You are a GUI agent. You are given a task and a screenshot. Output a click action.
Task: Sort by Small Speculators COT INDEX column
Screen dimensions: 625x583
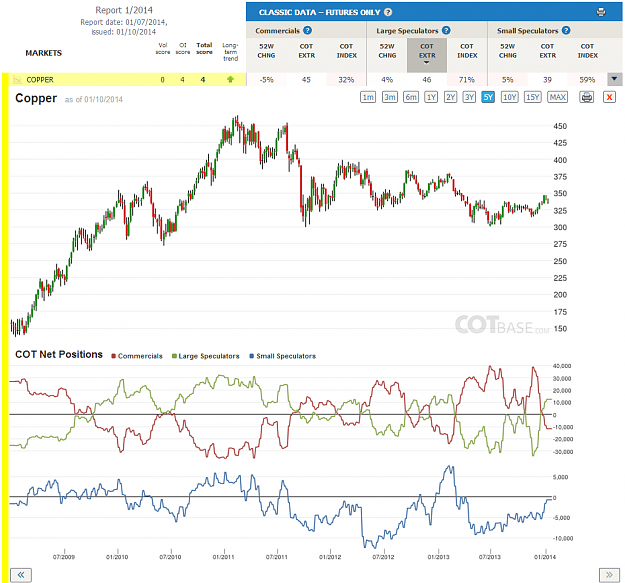click(x=588, y=51)
